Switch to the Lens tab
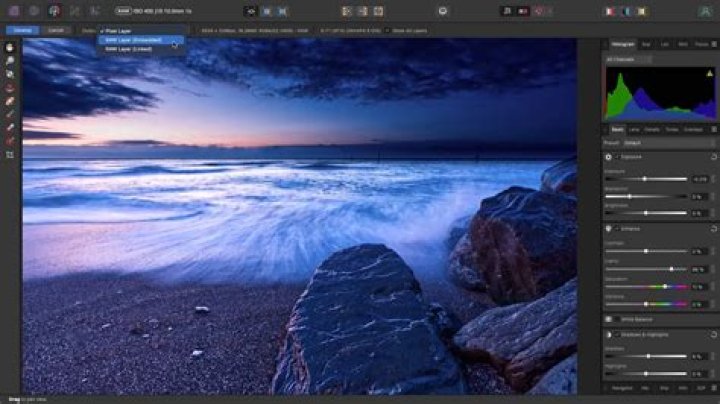 (634, 130)
